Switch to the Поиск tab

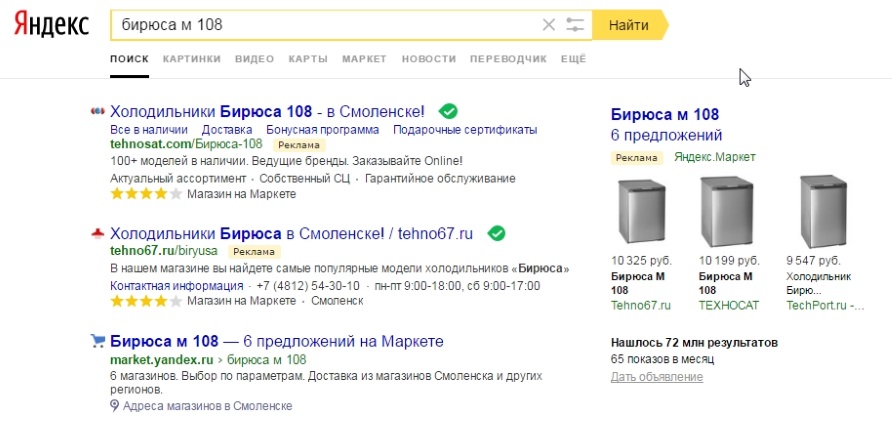point(130,59)
